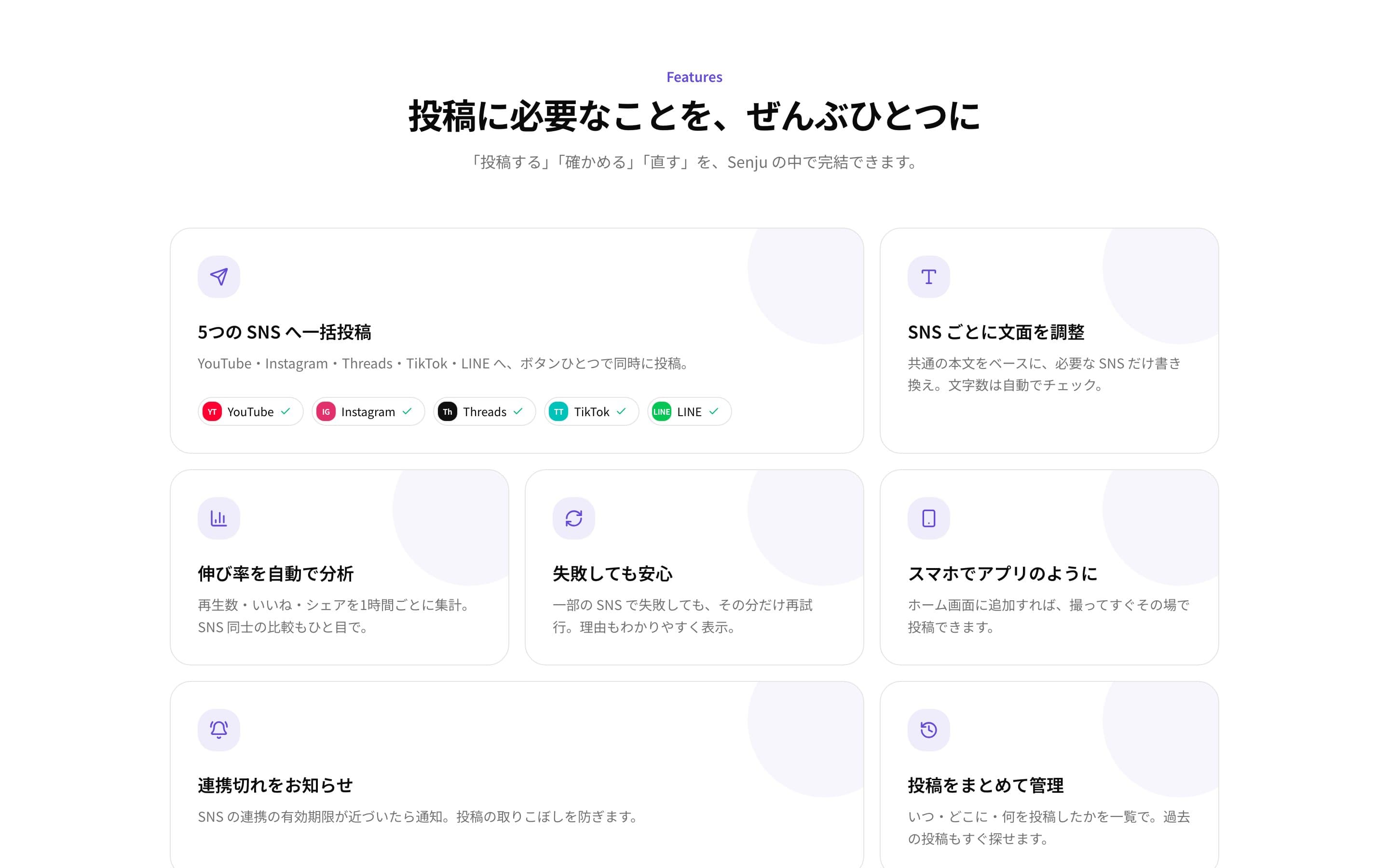Click the Features section label

pos(694,77)
